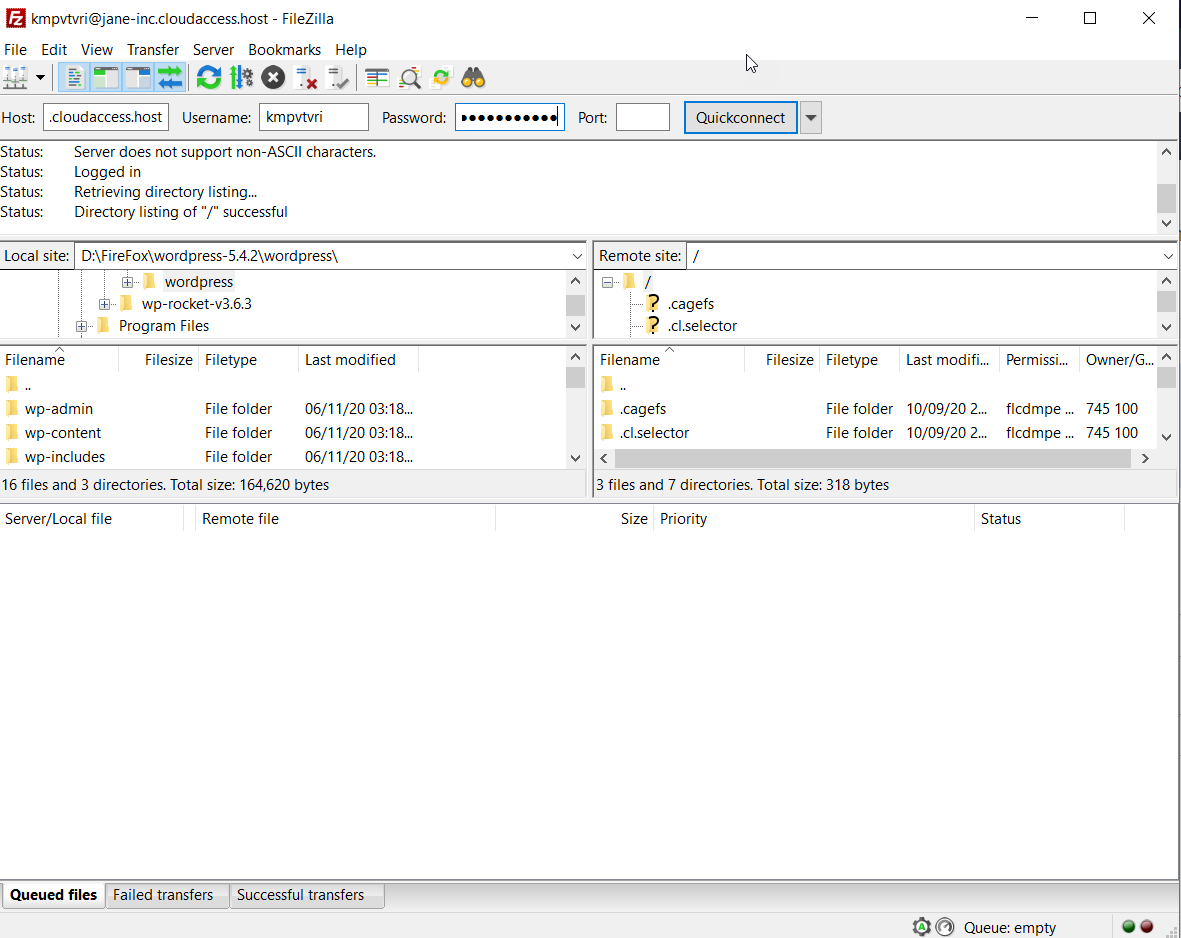Screen dimensions: 1181x938
Task: Toggle processing of the transfer queue
Action: (x=241, y=78)
